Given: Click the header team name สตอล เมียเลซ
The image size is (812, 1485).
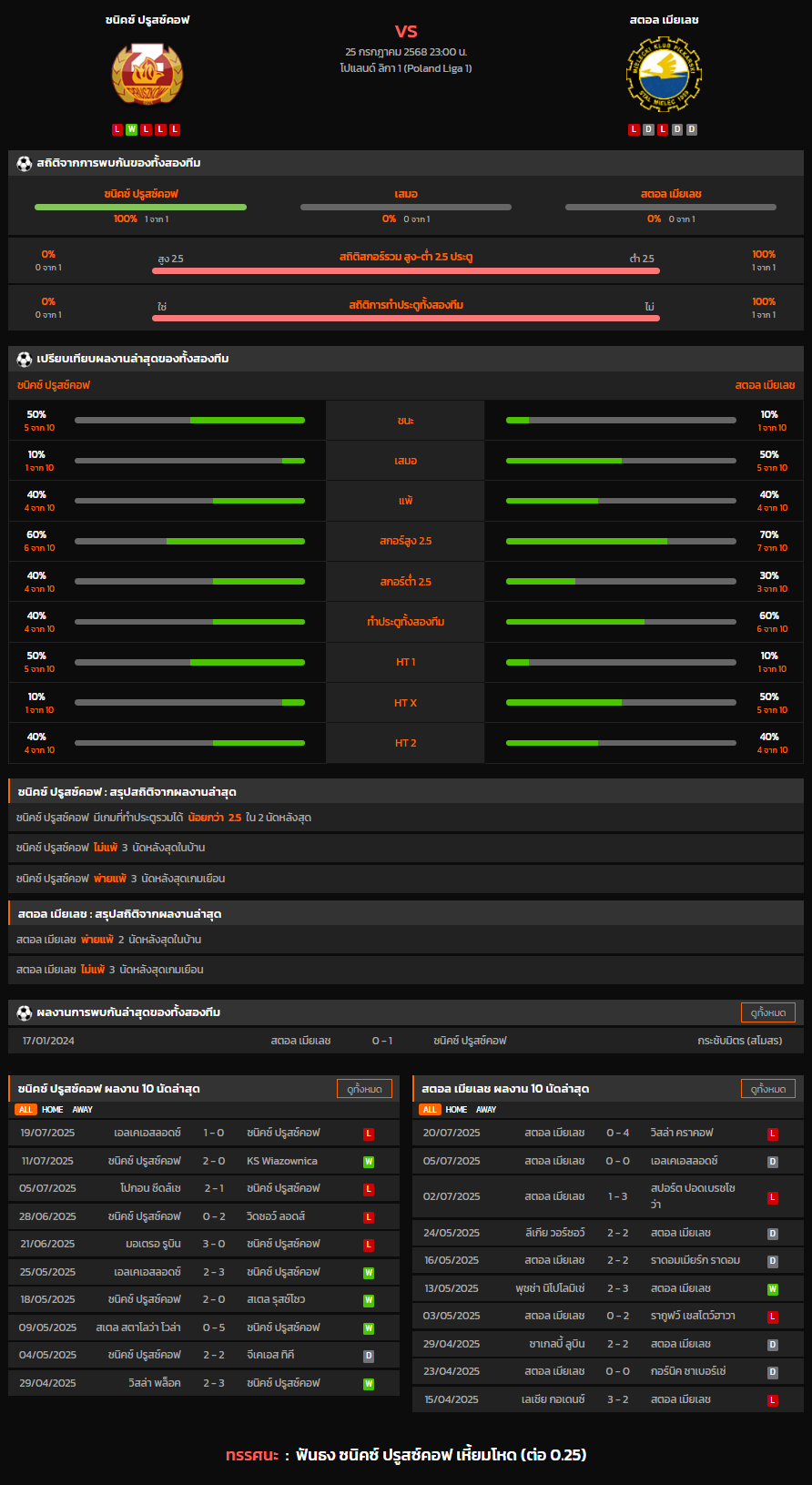Looking at the screenshot, I should [x=664, y=20].
